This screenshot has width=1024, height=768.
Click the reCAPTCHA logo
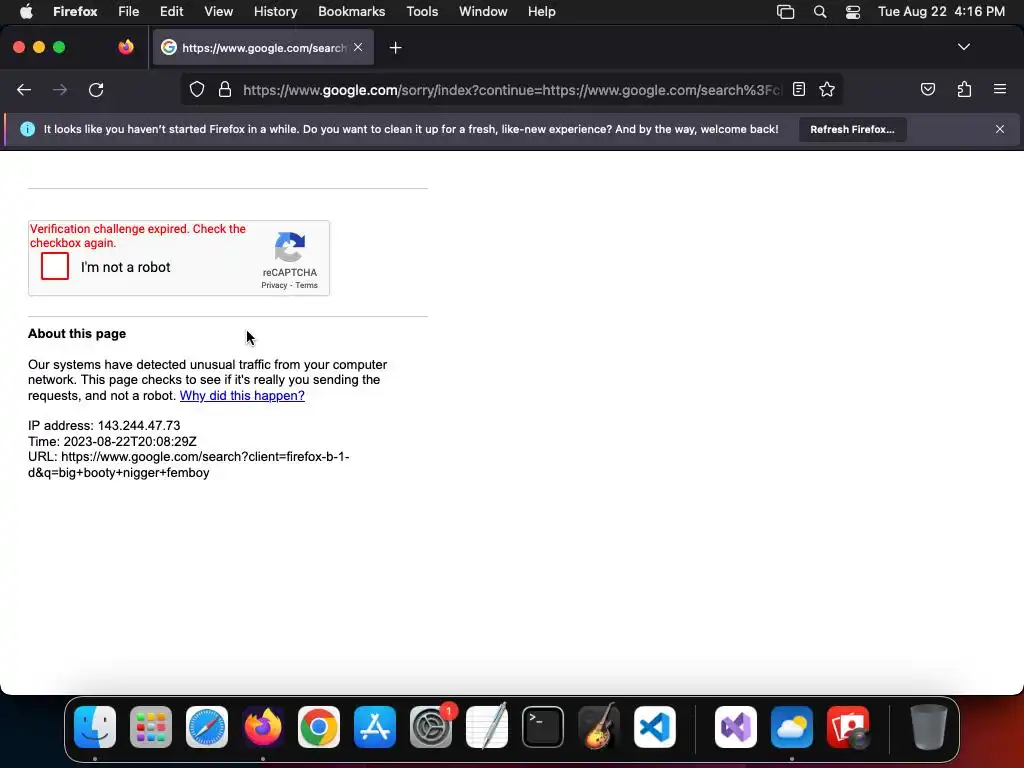290,248
